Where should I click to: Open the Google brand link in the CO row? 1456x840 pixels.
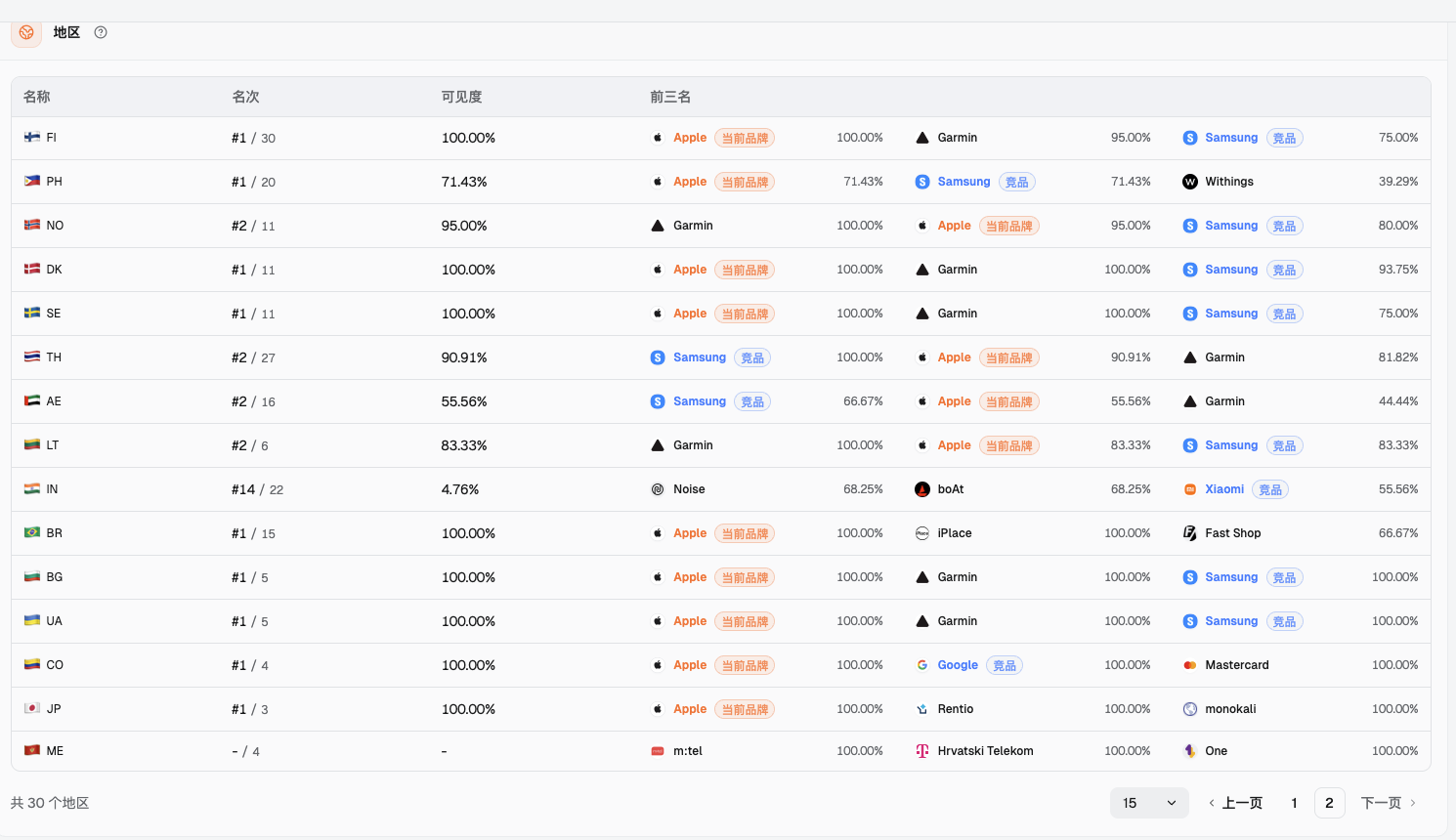958,665
